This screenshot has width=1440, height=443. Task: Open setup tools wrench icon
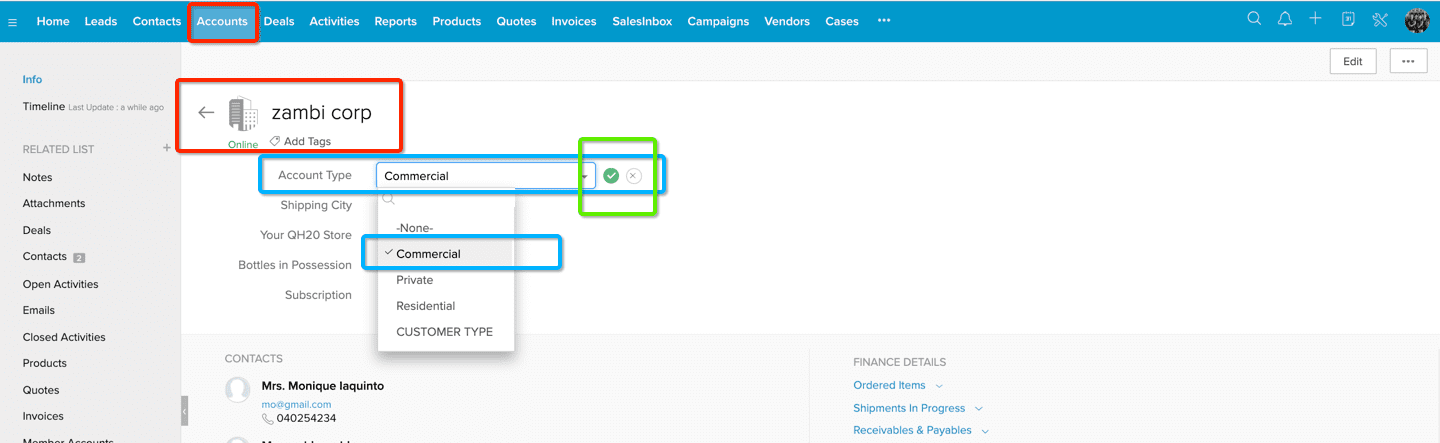point(1380,19)
